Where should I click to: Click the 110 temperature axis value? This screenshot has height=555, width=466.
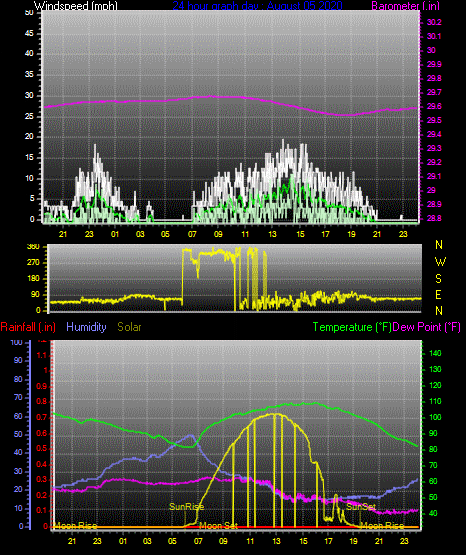point(435,401)
